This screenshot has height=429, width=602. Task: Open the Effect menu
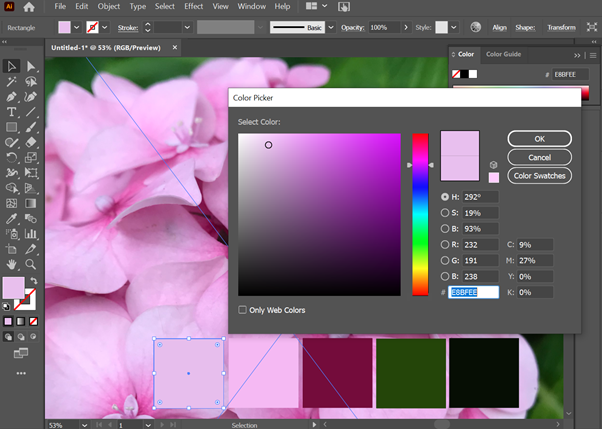coord(194,7)
